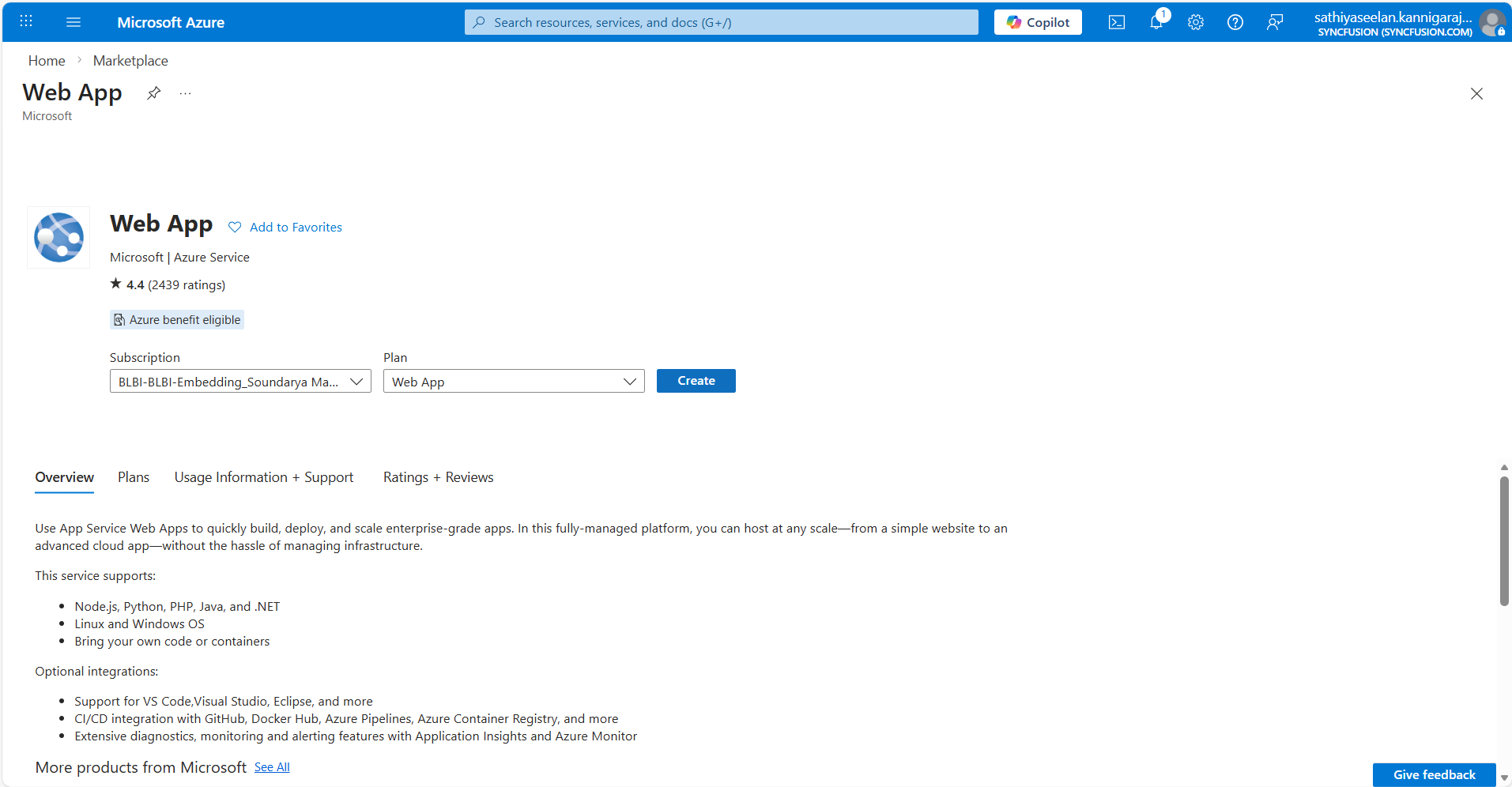Expand the Plan dropdown showing Web App
The image size is (1512, 787).
514,381
